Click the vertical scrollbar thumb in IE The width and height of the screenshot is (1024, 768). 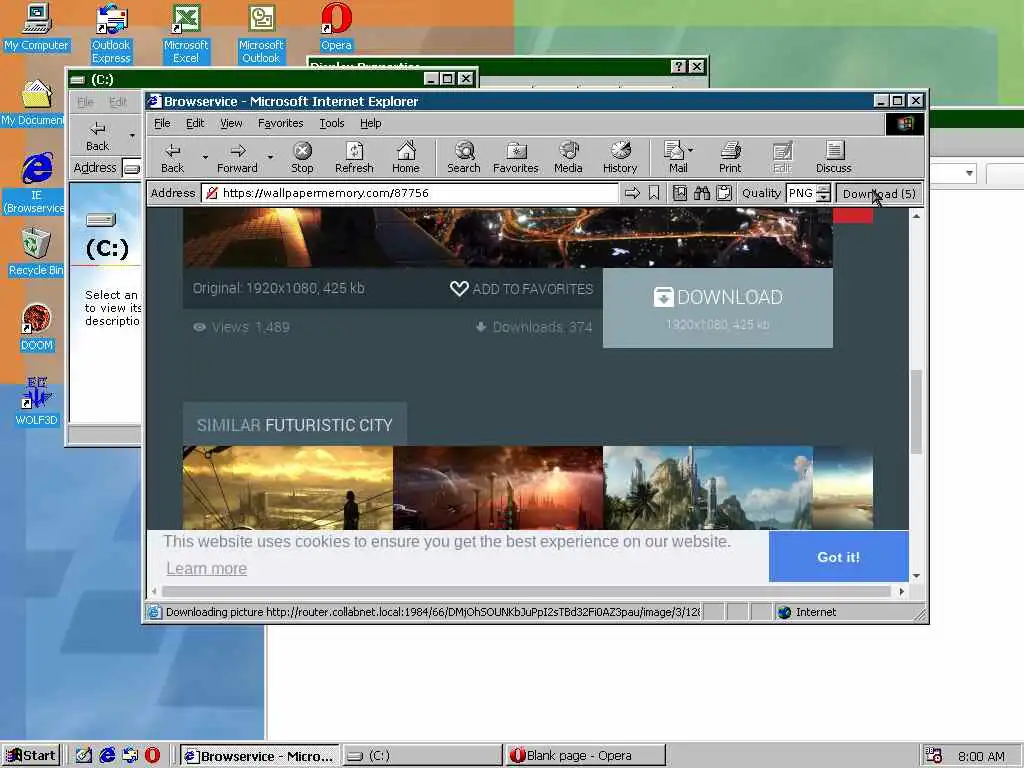(916, 411)
